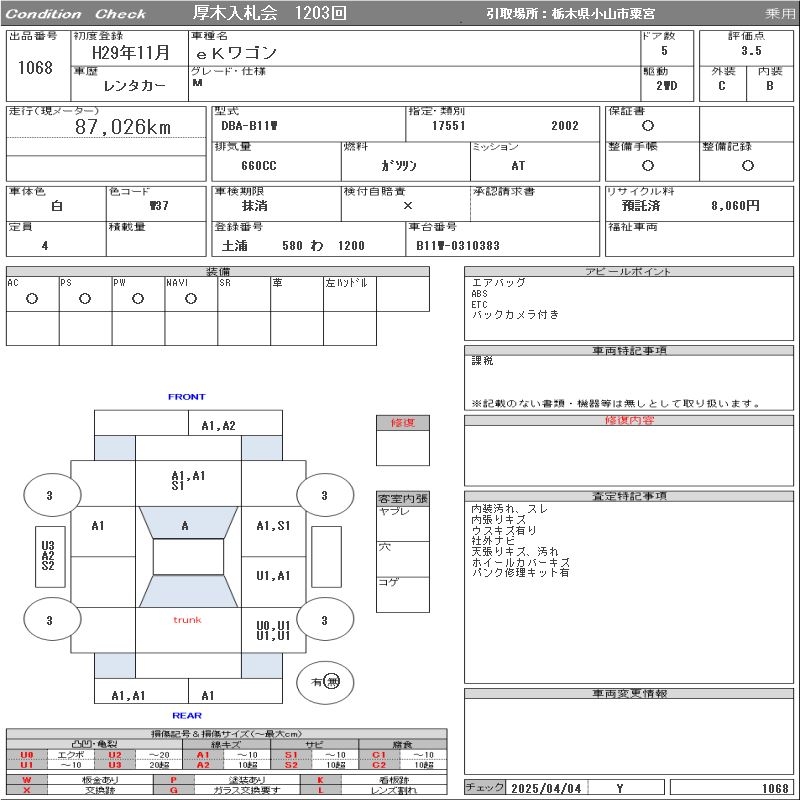Select color code W37

(159, 206)
